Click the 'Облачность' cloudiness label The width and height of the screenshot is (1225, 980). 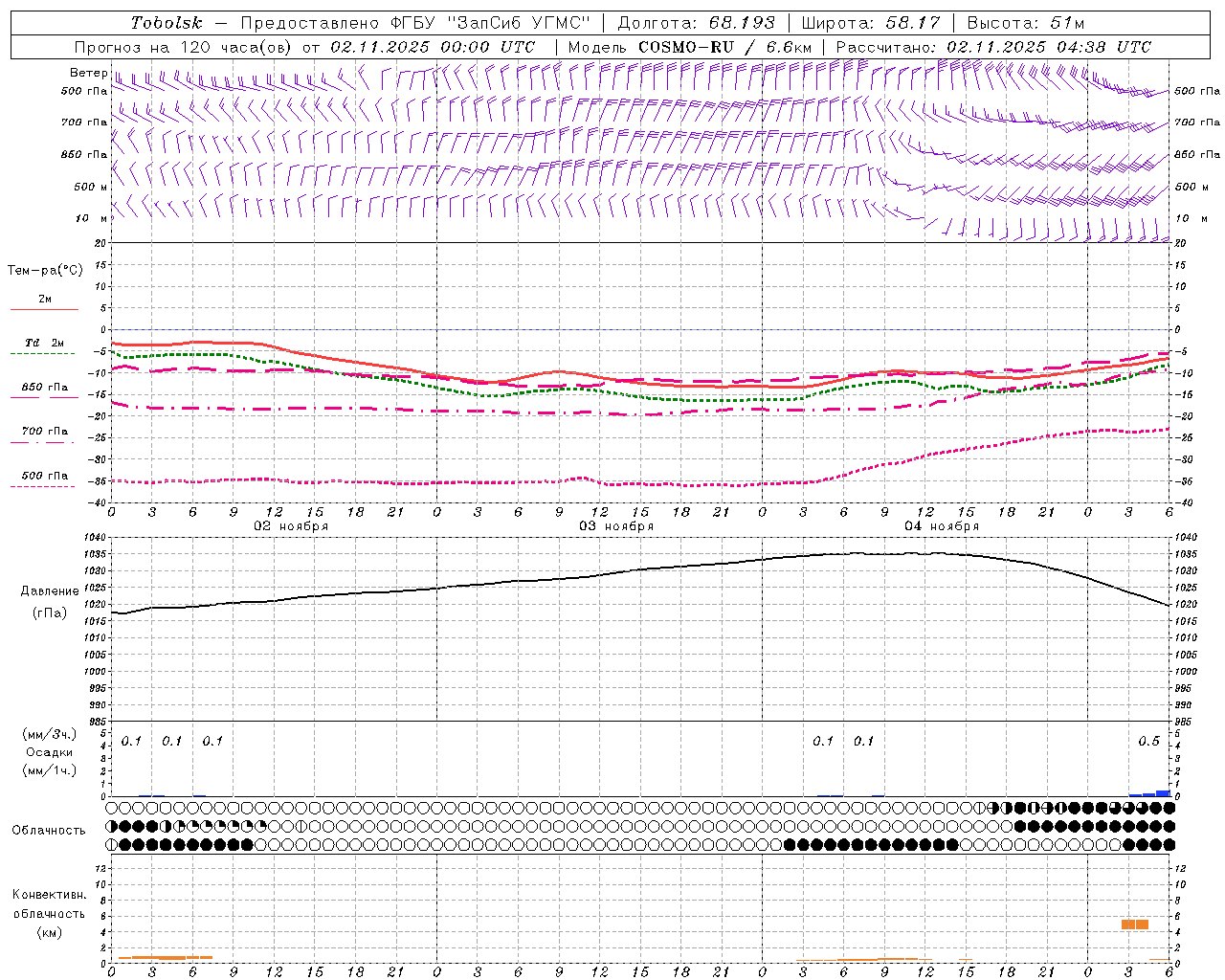coord(49,831)
